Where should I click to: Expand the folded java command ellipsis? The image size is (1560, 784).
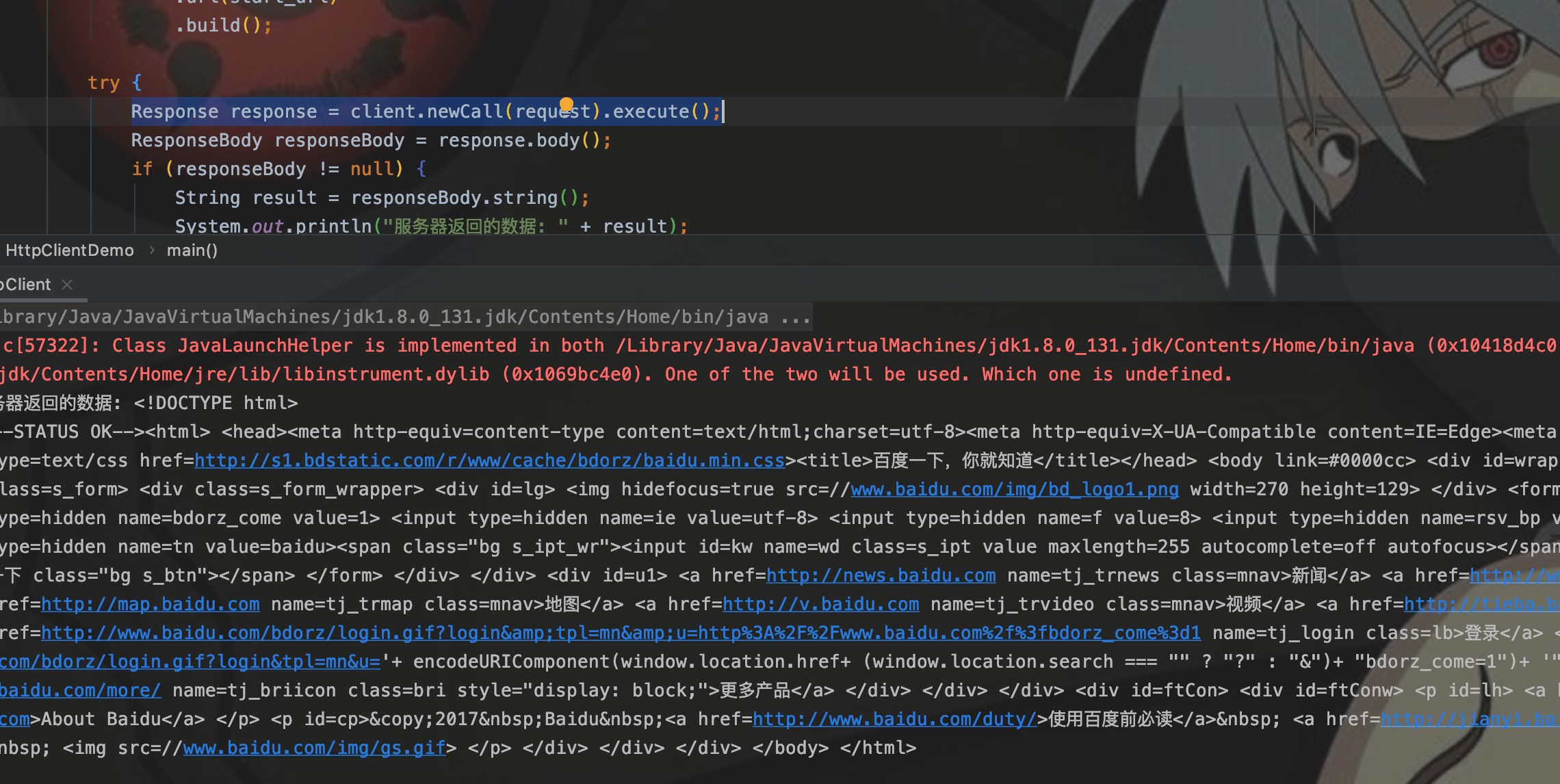[x=795, y=317]
